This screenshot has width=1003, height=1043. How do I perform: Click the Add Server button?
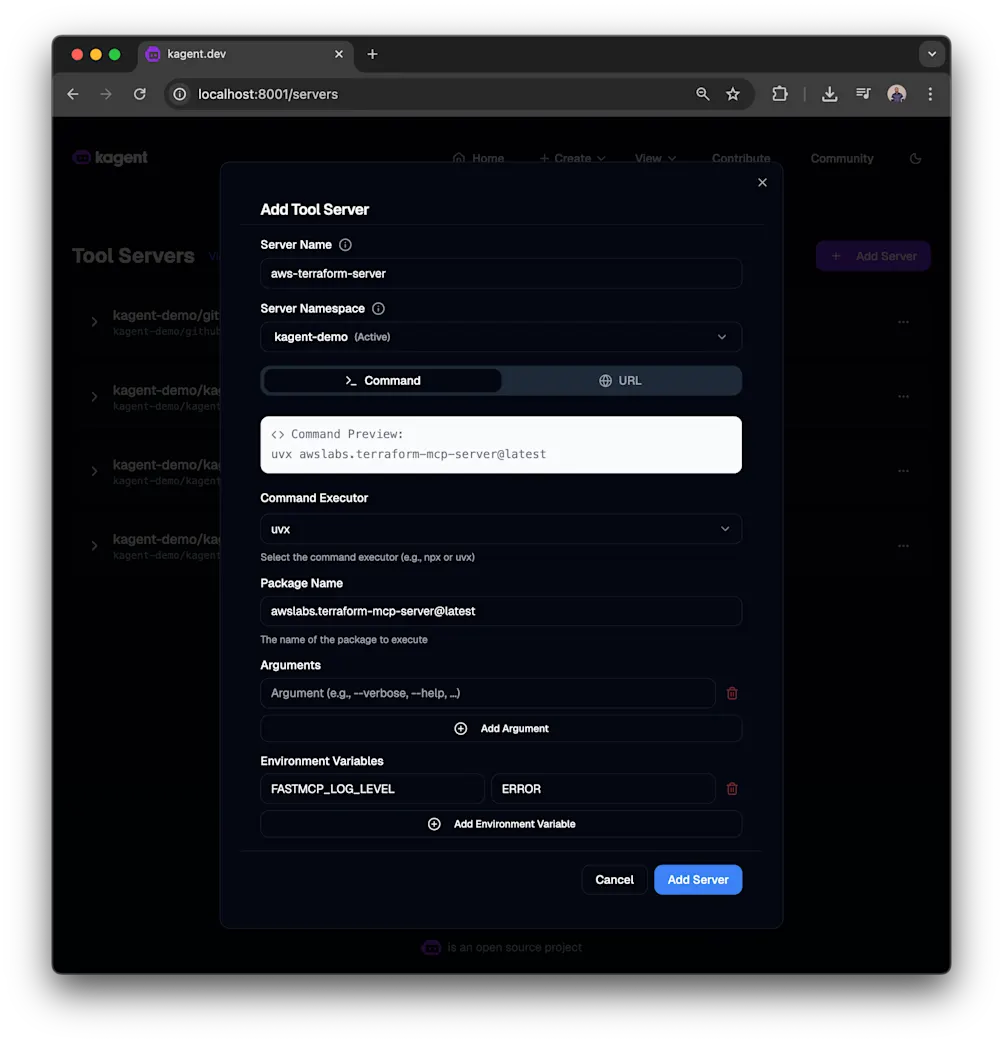click(x=698, y=880)
